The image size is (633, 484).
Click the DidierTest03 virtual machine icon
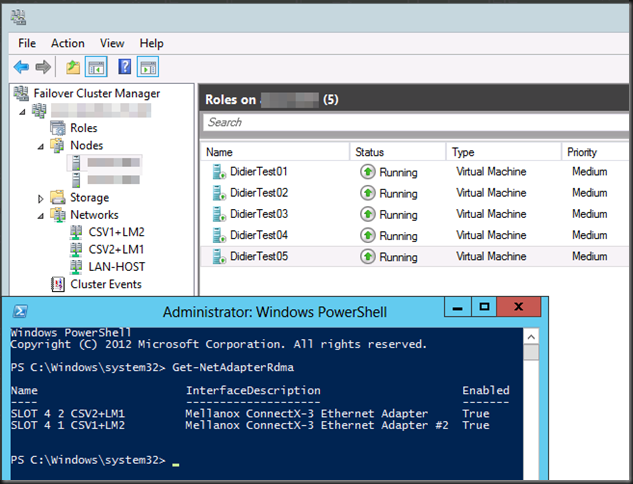click(219, 214)
